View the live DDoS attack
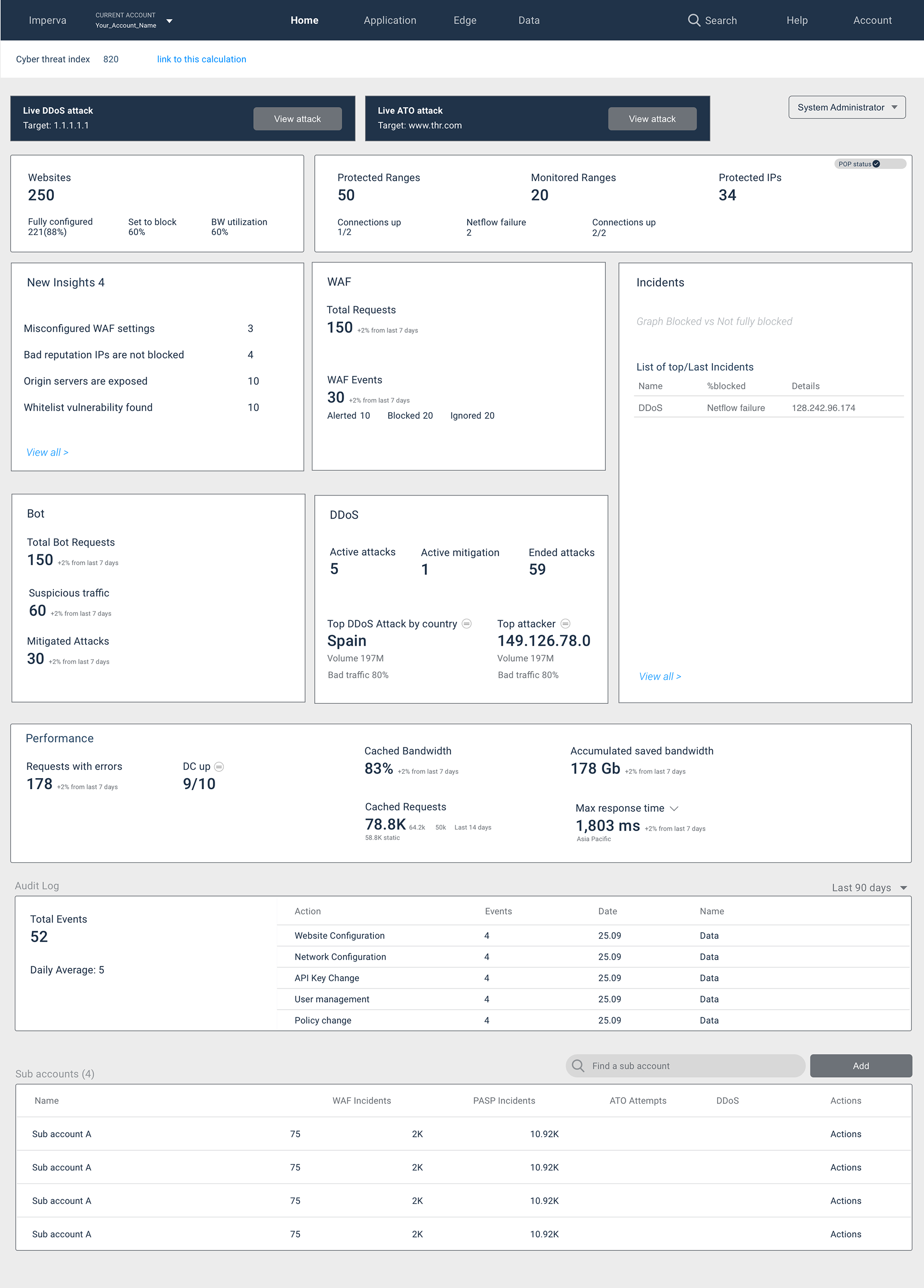 coord(297,119)
